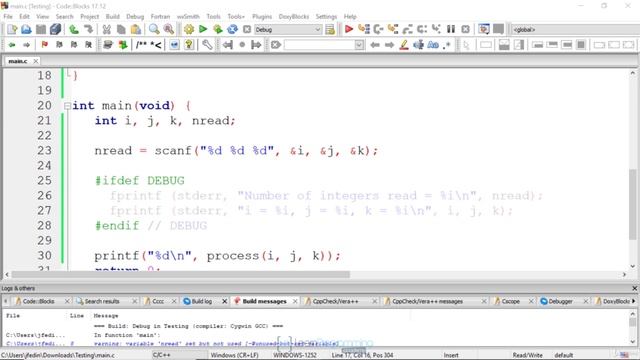The width and height of the screenshot is (640, 360).
Task: Start debugging with the red arrow icon
Action: (x=349, y=29)
